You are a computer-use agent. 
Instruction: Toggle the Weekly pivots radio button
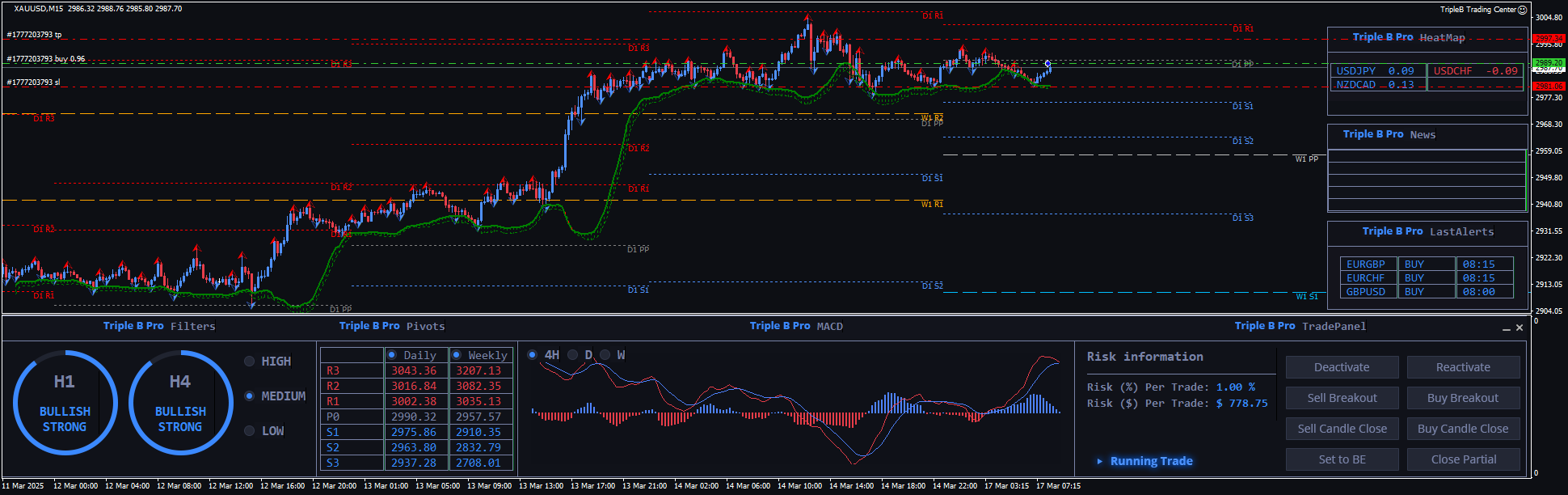pyautogui.click(x=457, y=355)
